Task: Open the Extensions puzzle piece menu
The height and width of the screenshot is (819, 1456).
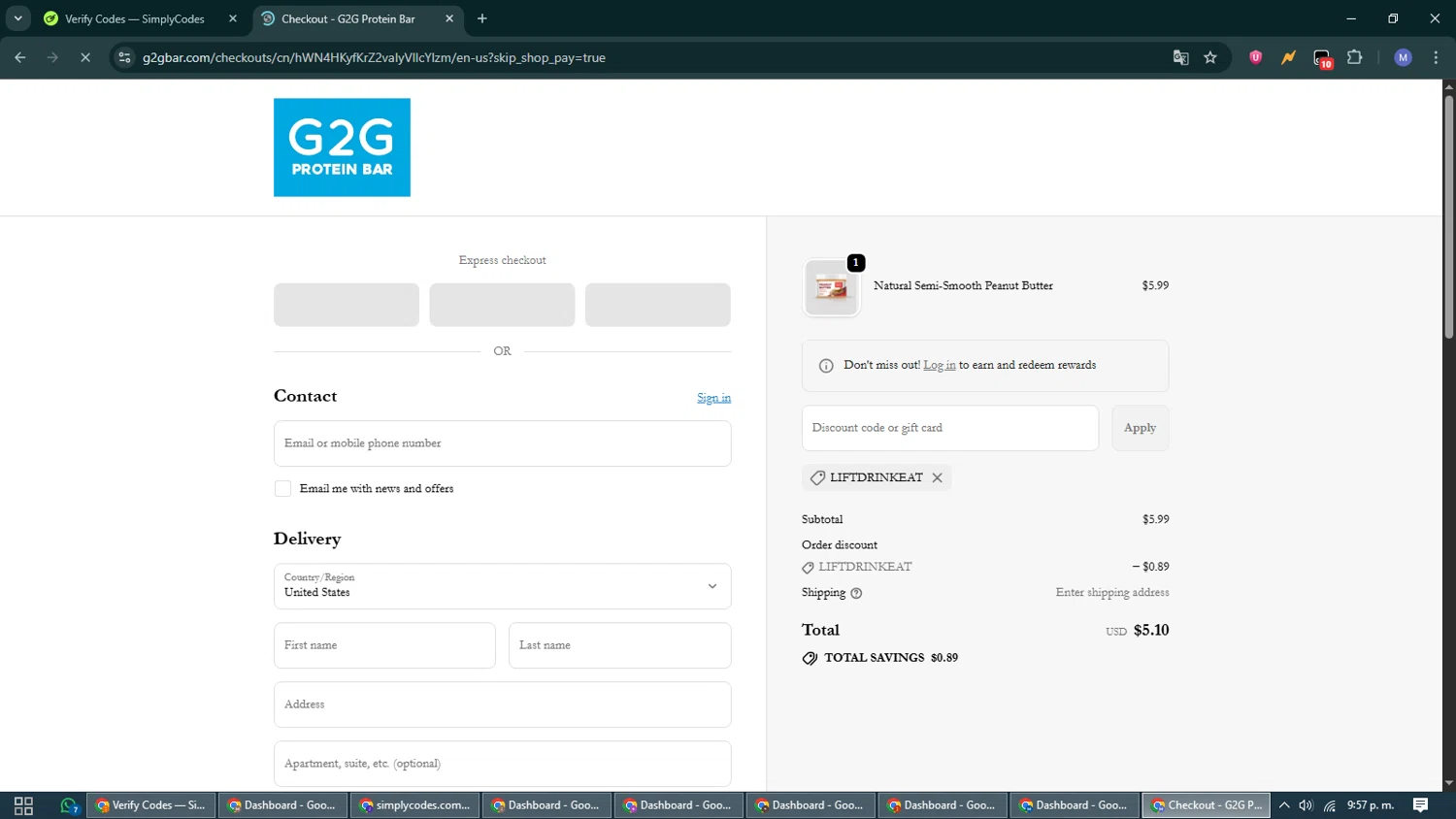Action: coord(1355,57)
